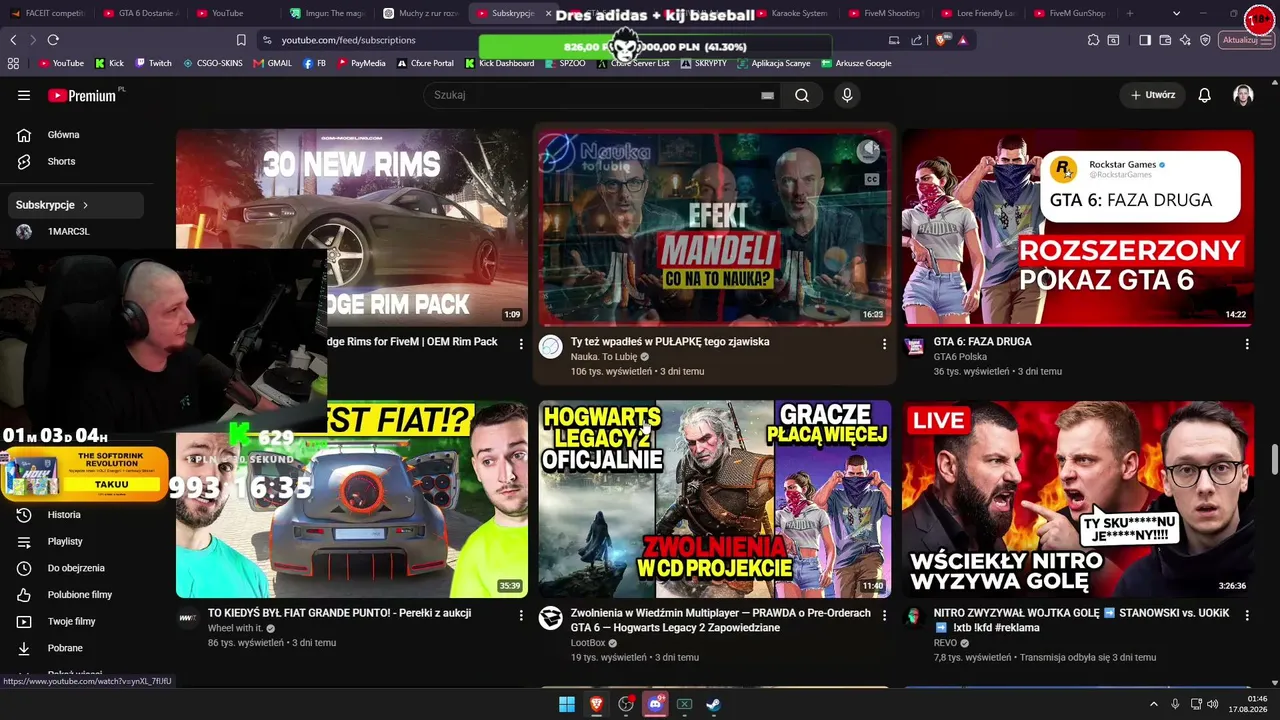The height and width of the screenshot is (720, 1280).
Task: Open the CSGO-SKINS bookmark
Action: point(213,63)
